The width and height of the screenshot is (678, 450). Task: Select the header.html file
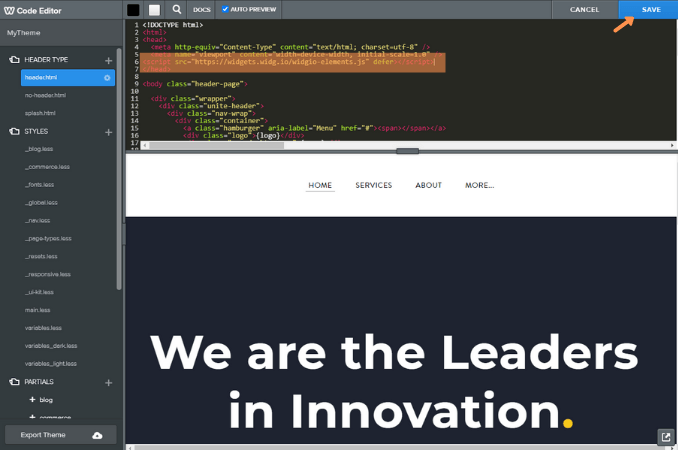[x=68, y=77]
